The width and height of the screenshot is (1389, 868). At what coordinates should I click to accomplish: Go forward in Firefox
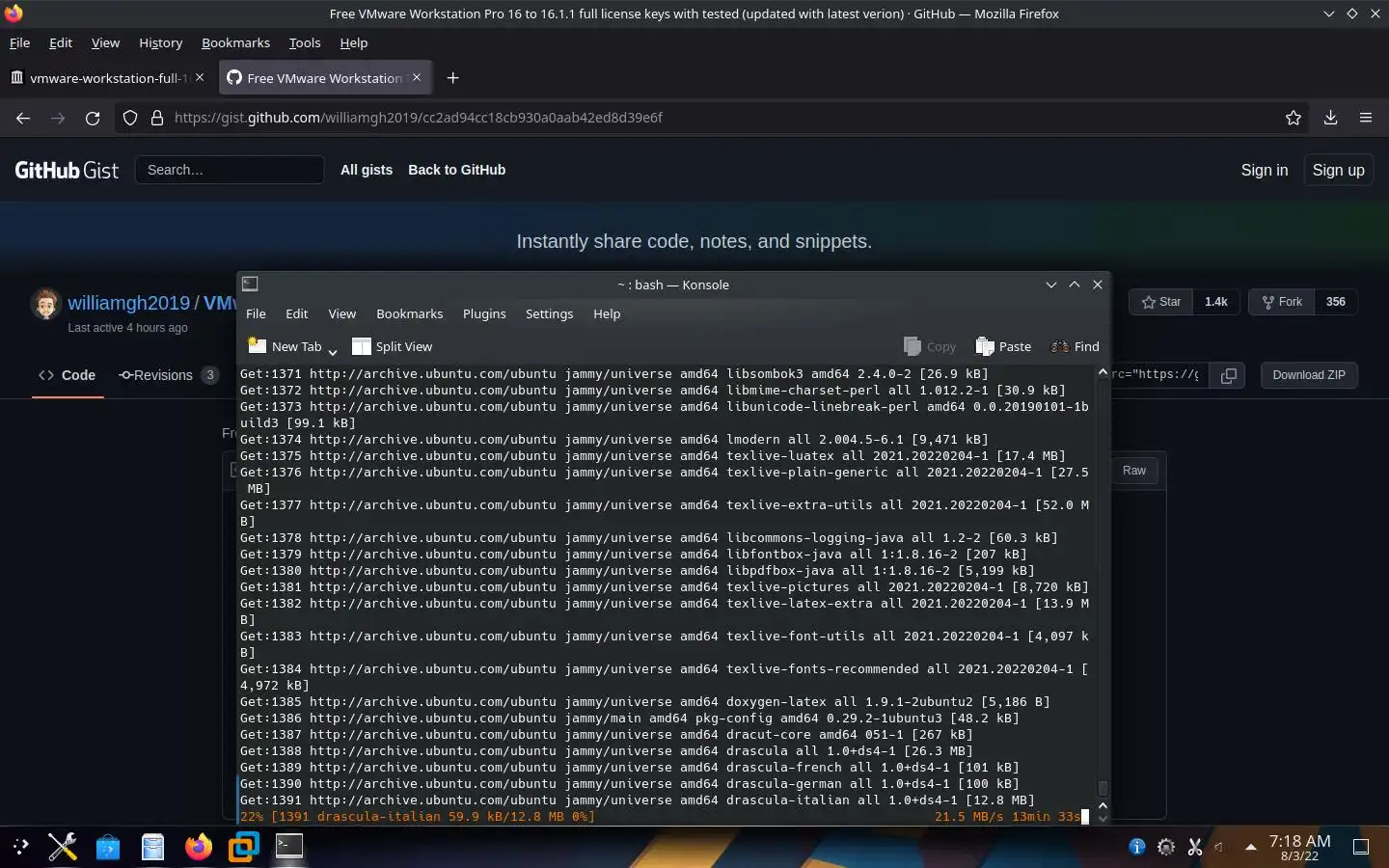[x=58, y=118]
